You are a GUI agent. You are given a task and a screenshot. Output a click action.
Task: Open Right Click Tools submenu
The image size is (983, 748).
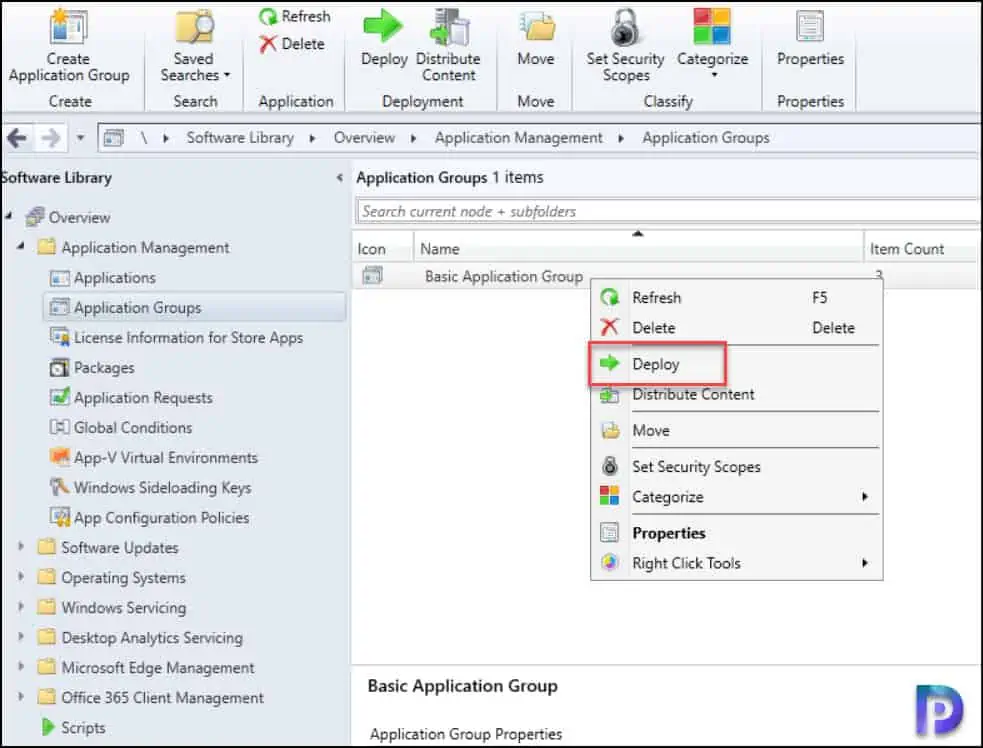point(737,563)
